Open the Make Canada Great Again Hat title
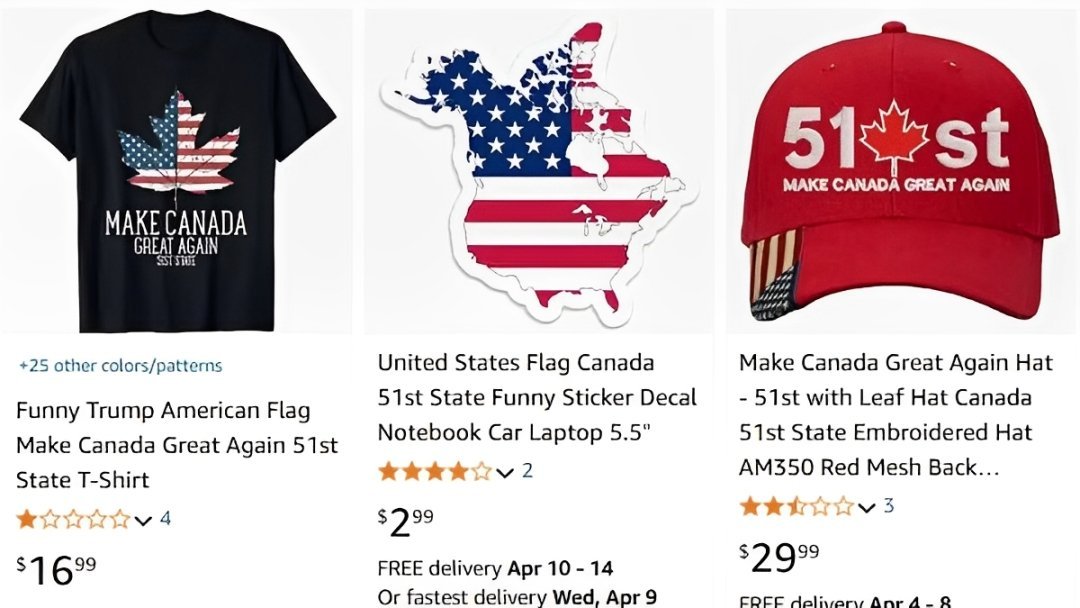This screenshot has width=1080, height=608. (895, 415)
